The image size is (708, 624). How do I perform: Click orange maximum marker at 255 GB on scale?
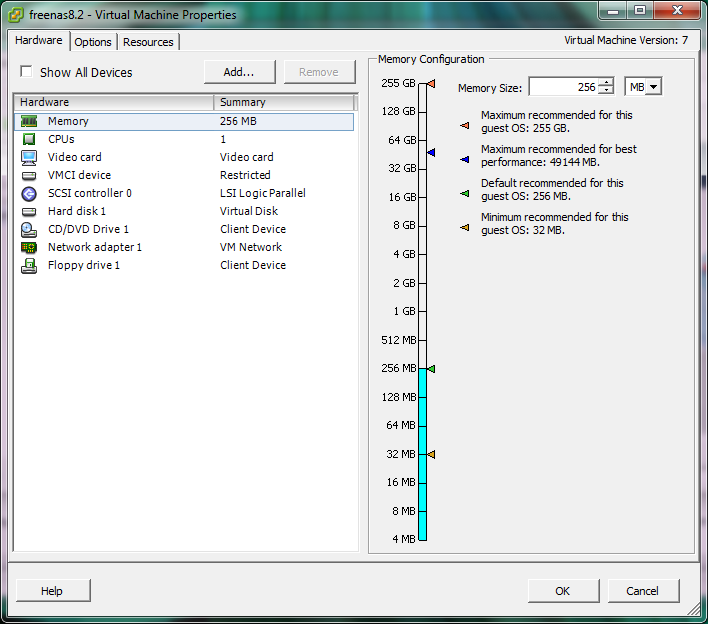[x=431, y=84]
